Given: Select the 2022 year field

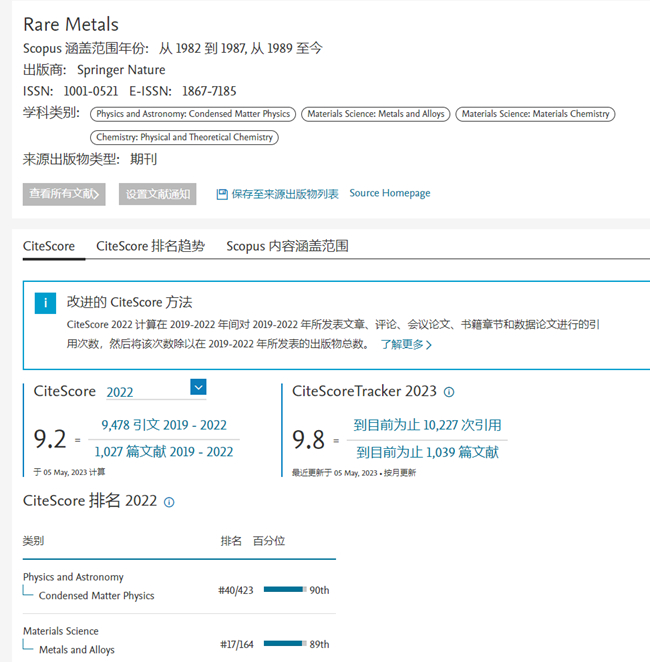Looking at the screenshot, I should click(145, 392).
